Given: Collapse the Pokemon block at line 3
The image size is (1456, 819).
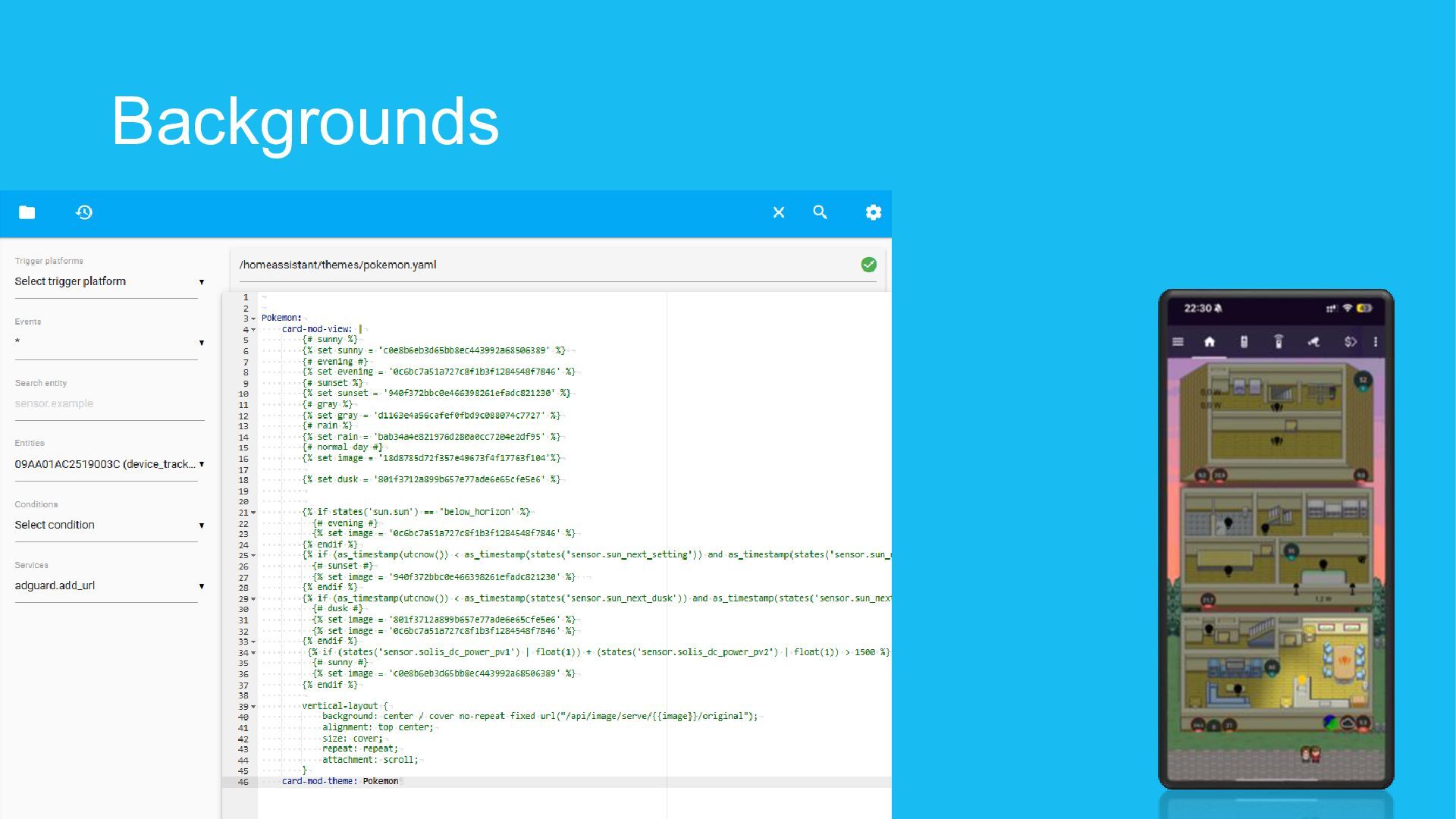Looking at the screenshot, I should point(253,318).
